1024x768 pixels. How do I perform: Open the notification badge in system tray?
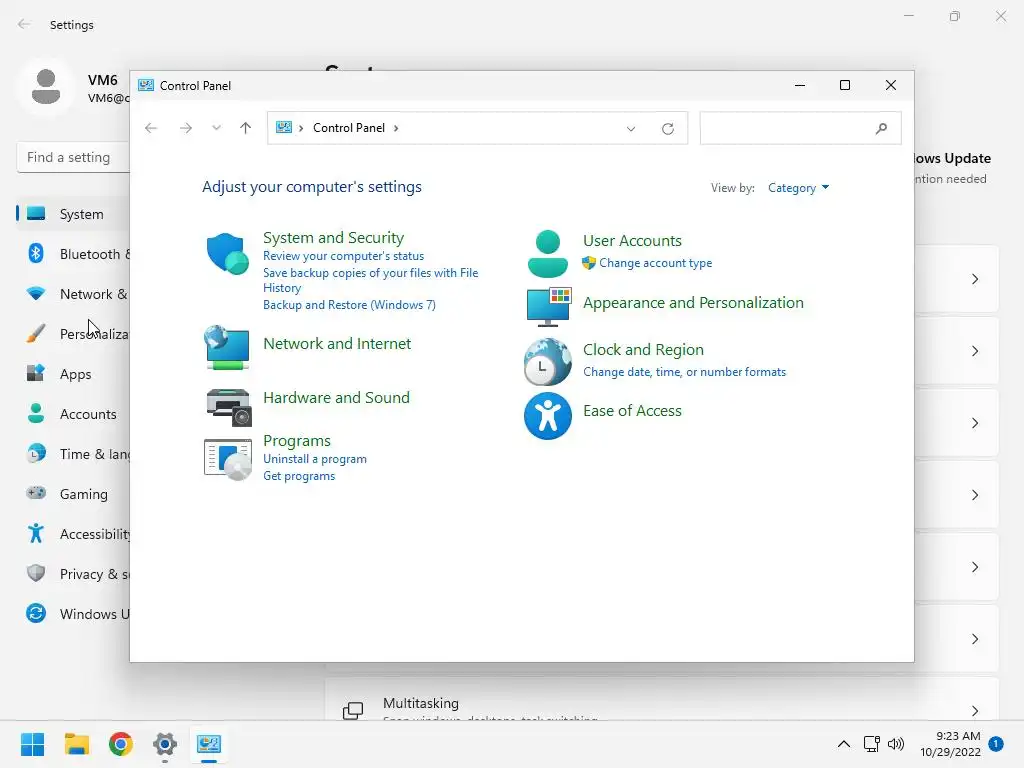click(996, 744)
